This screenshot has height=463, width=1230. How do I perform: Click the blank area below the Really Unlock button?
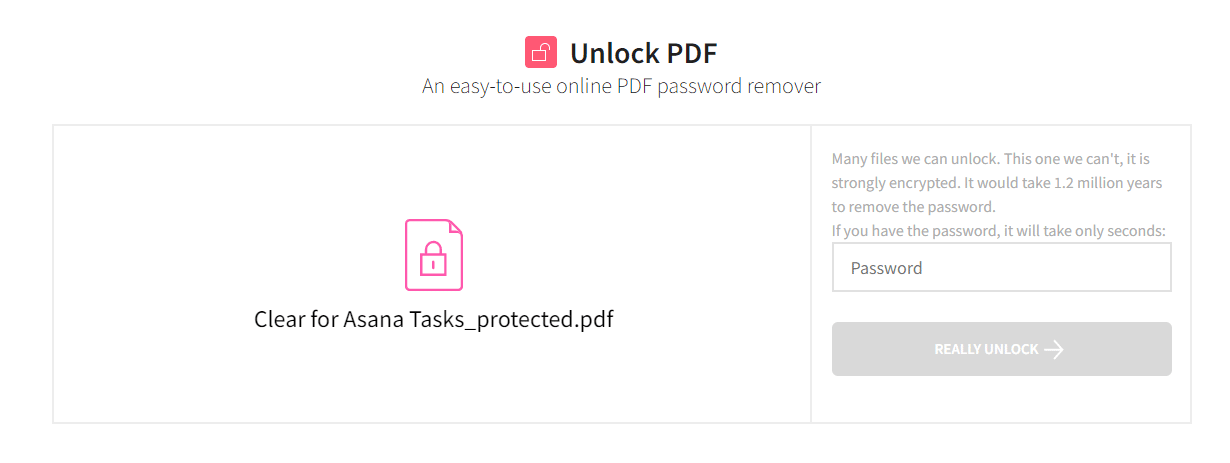click(x=1001, y=400)
